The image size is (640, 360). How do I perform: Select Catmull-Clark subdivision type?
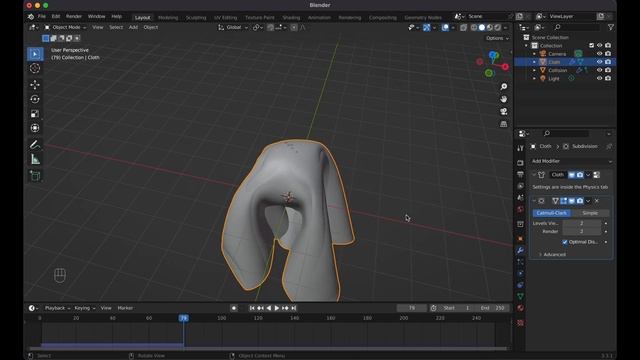pyautogui.click(x=551, y=213)
